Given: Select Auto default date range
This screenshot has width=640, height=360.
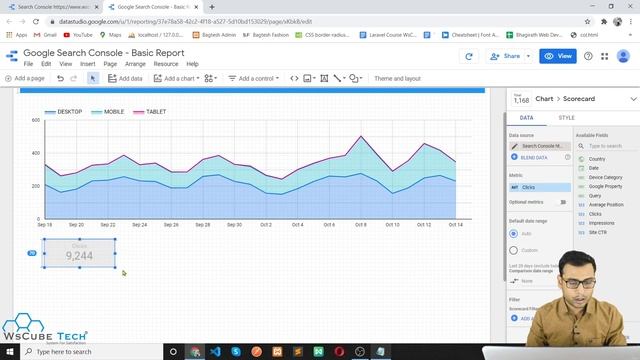Looking at the screenshot, I should coord(513,233).
